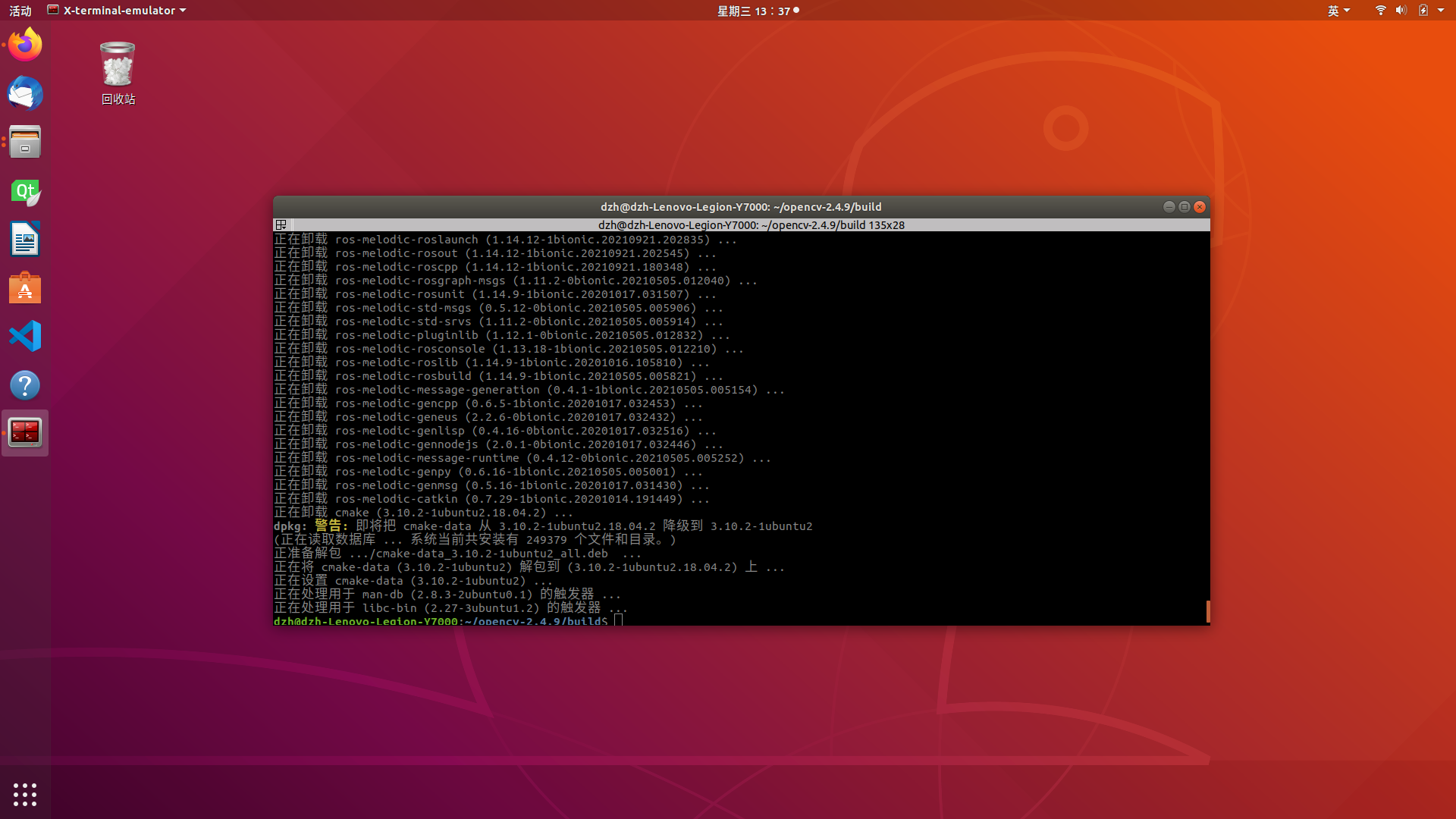Click the terminal grouping icon in titlebar

pos(281,225)
